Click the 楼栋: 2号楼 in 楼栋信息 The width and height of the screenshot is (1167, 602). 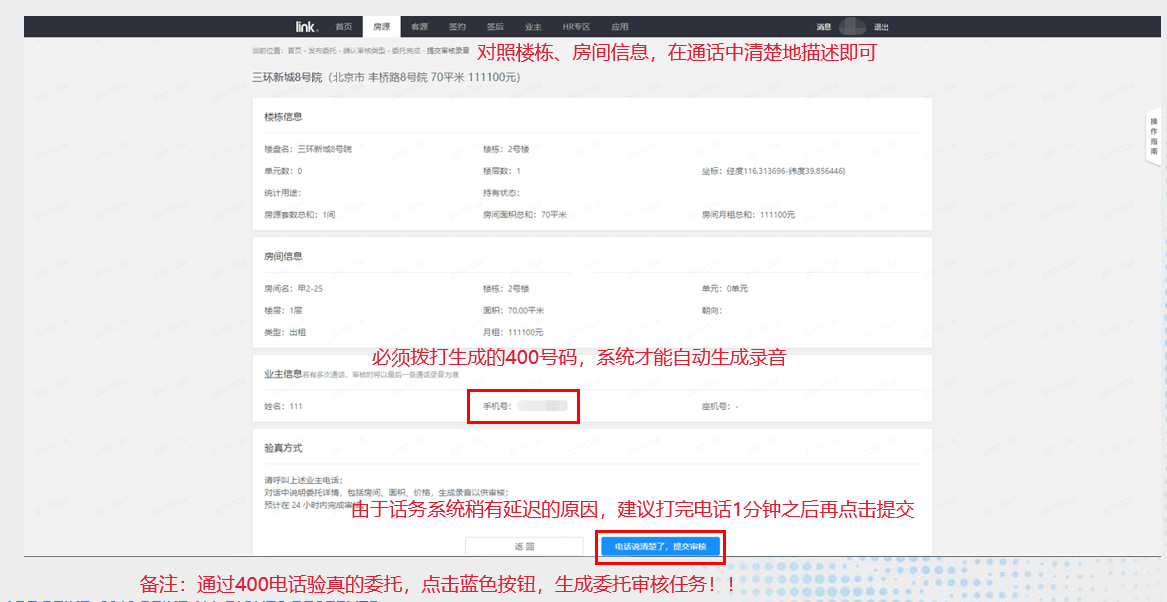(x=505, y=149)
